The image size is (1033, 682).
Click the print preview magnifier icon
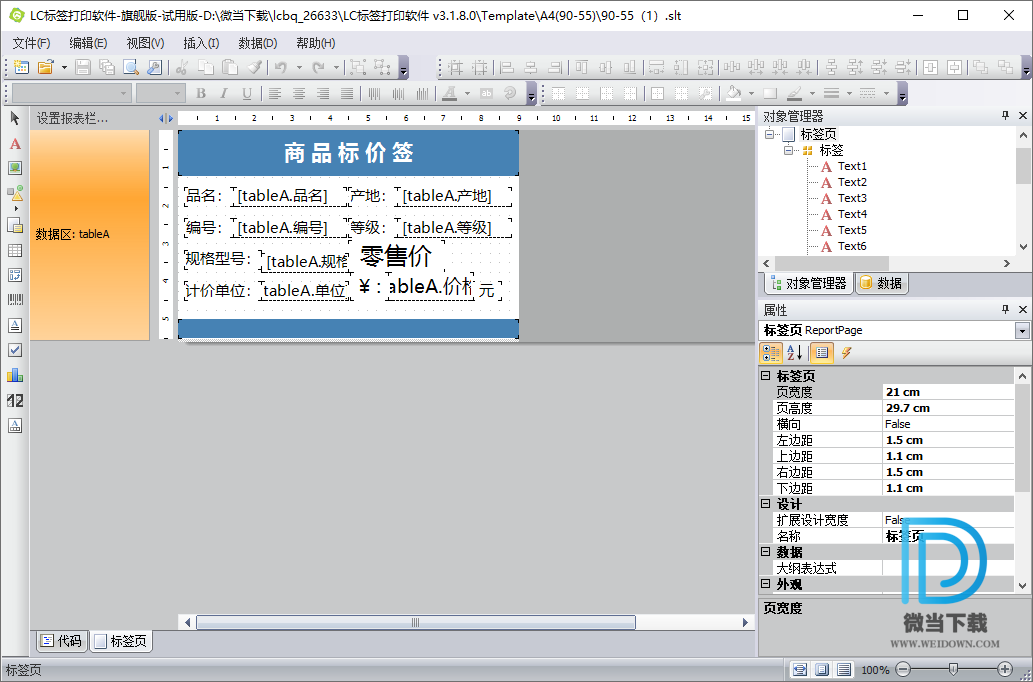[131, 67]
